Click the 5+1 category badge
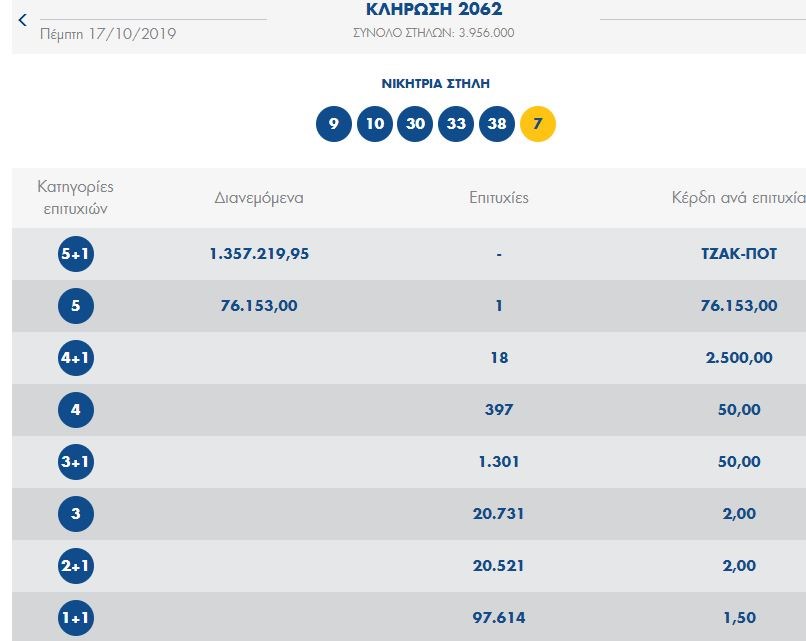This screenshot has height=641, width=806. (76, 254)
